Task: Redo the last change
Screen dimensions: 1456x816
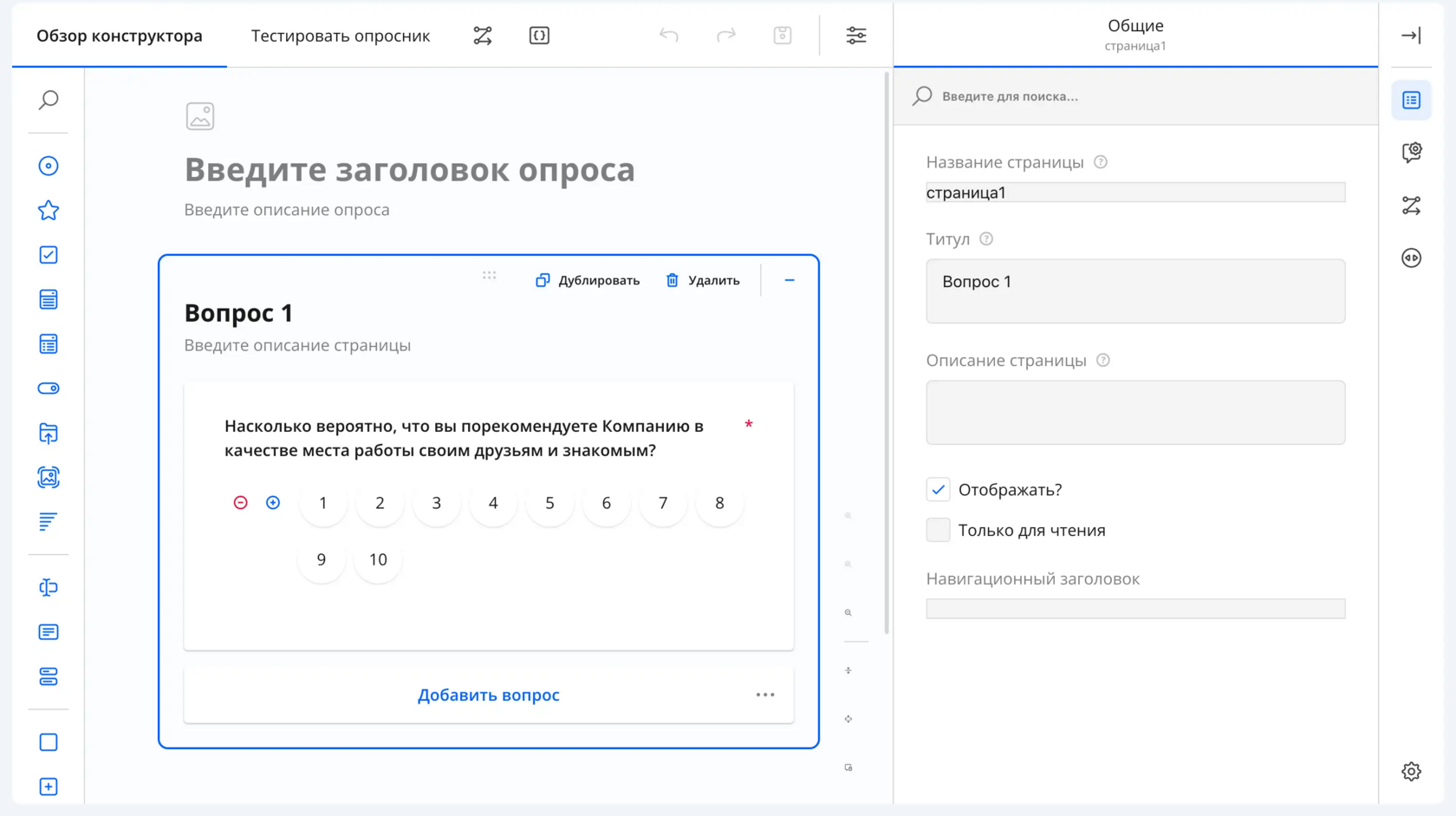Action: (x=726, y=36)
